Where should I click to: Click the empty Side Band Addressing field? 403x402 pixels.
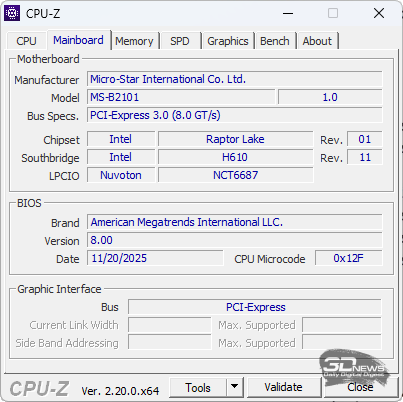pyautogui.click(x=170, y=343)
